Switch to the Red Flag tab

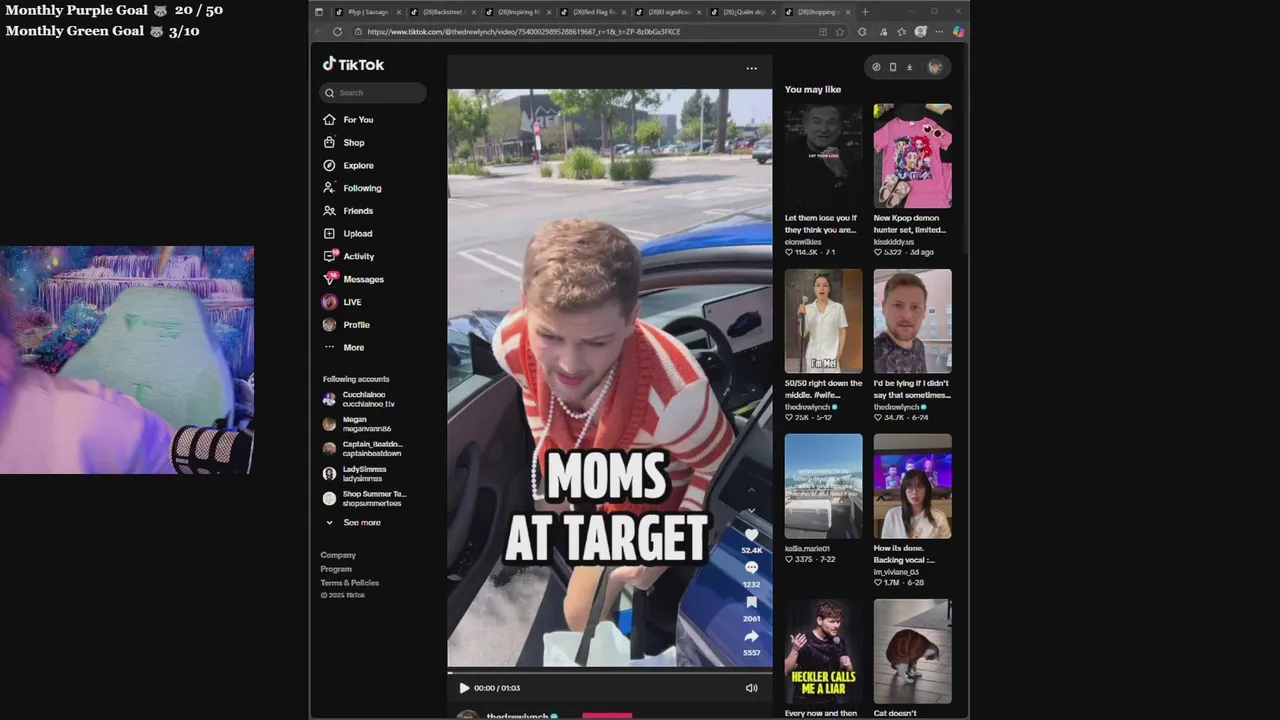tap(592, 12)
